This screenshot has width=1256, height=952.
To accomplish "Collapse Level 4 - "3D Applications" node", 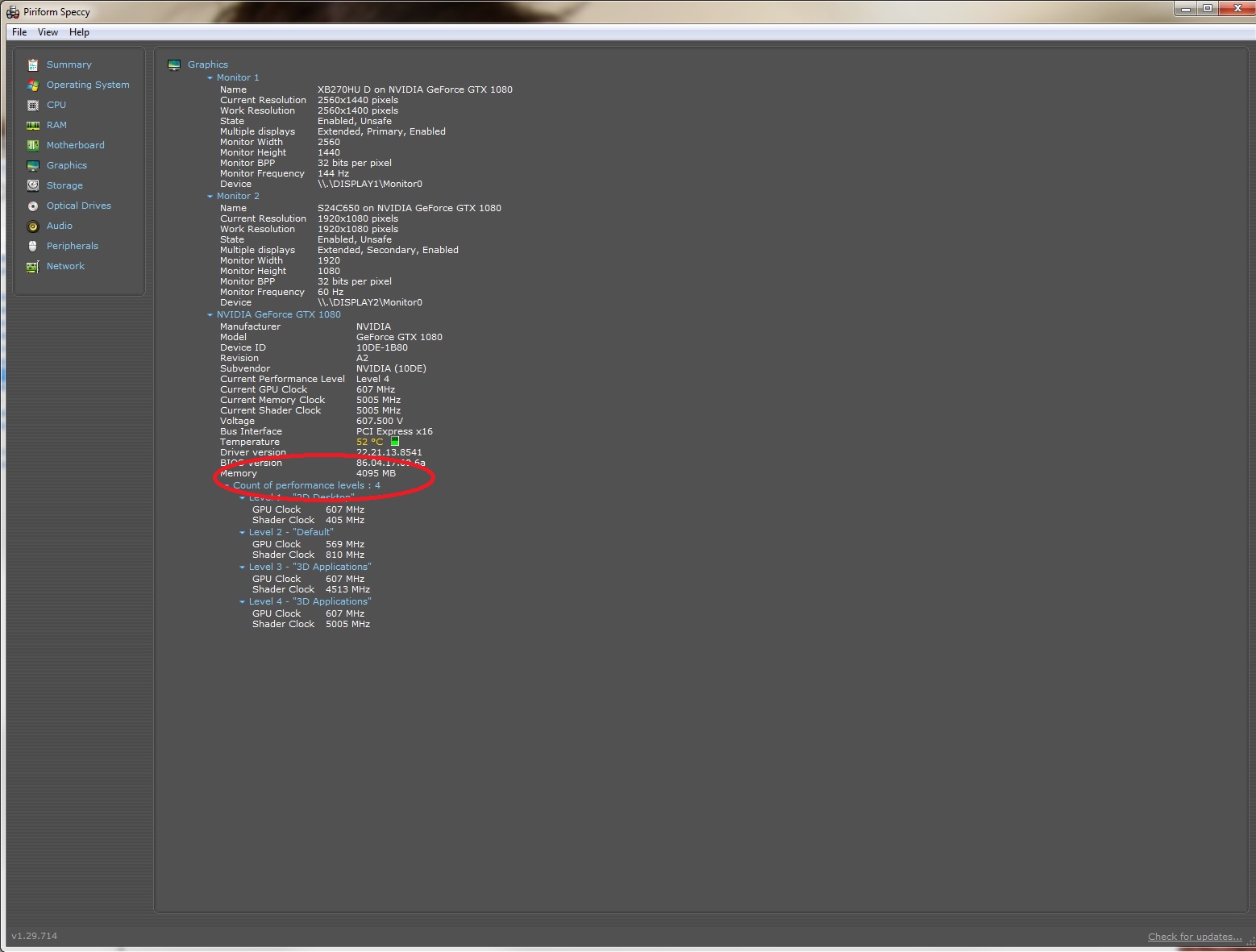I will coord(243,602).
